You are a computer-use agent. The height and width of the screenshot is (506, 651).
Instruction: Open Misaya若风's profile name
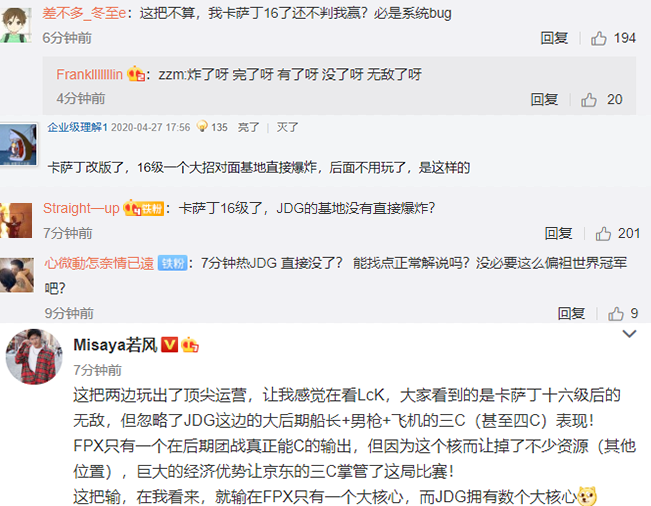click(115, 345)
